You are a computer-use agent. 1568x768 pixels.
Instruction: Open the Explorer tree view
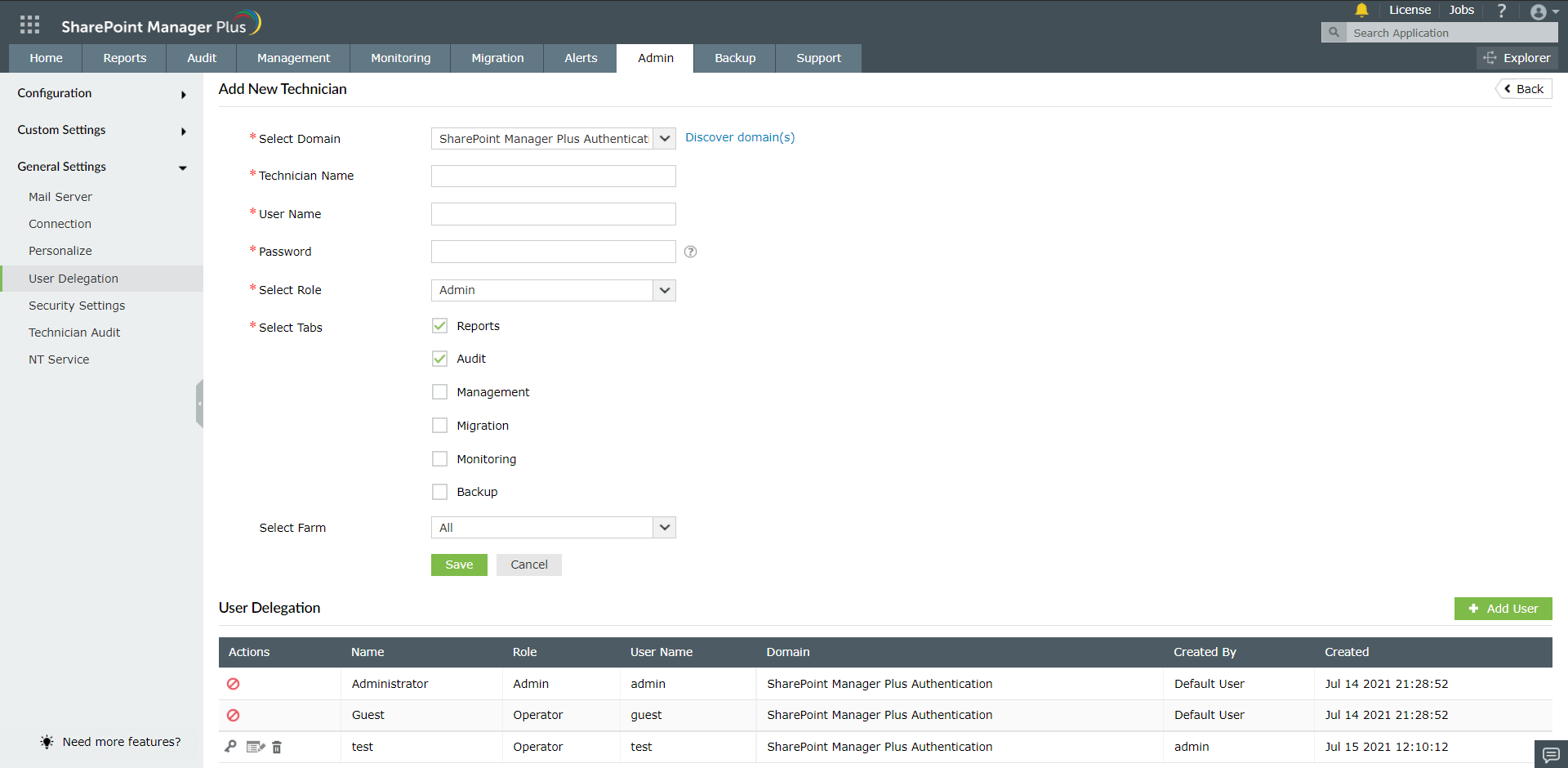[x=1517, y=58]
